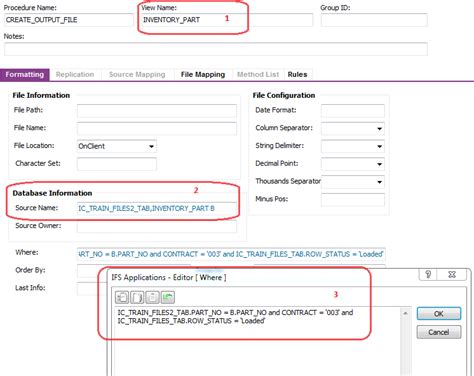Confirm the Where editor with OK
The width and height of the screenshot is (474, 376).
[439, 314]
